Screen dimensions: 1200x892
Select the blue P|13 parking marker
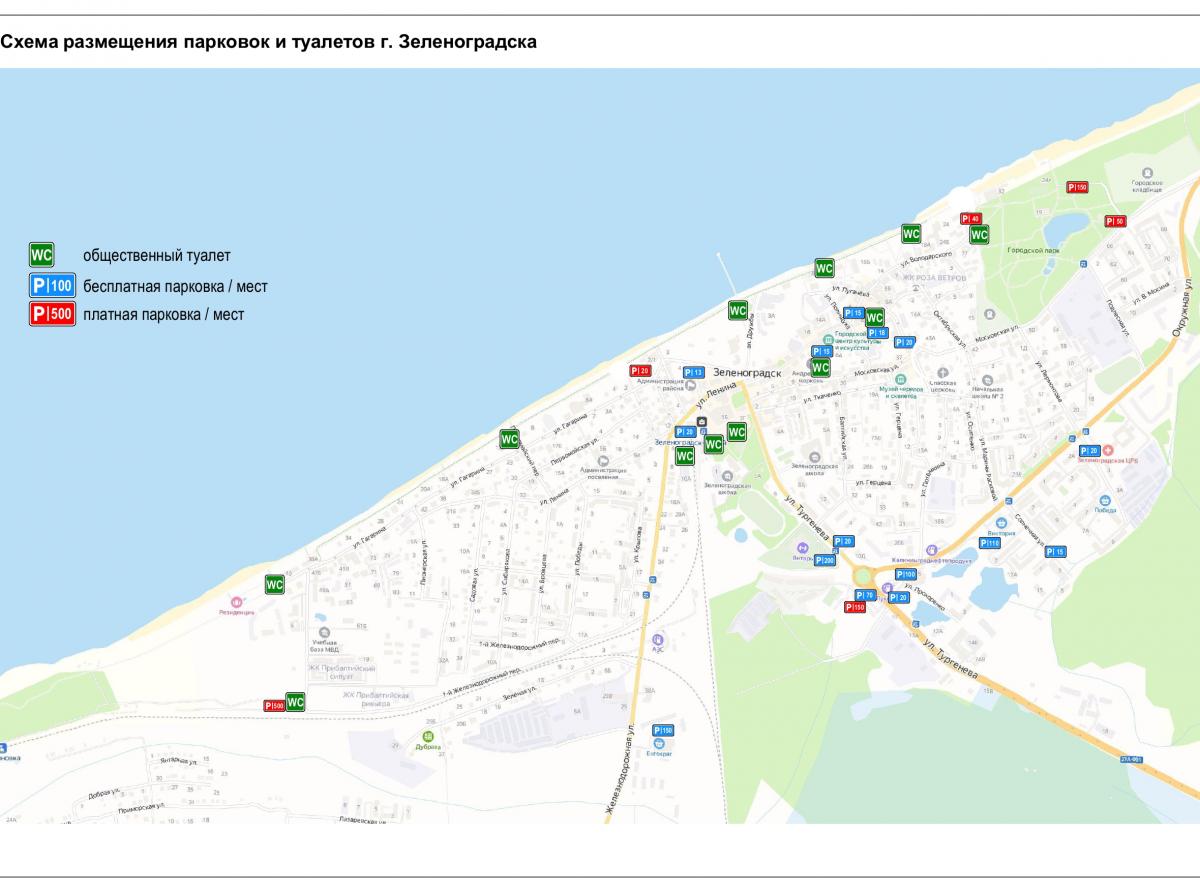[694, 372]
